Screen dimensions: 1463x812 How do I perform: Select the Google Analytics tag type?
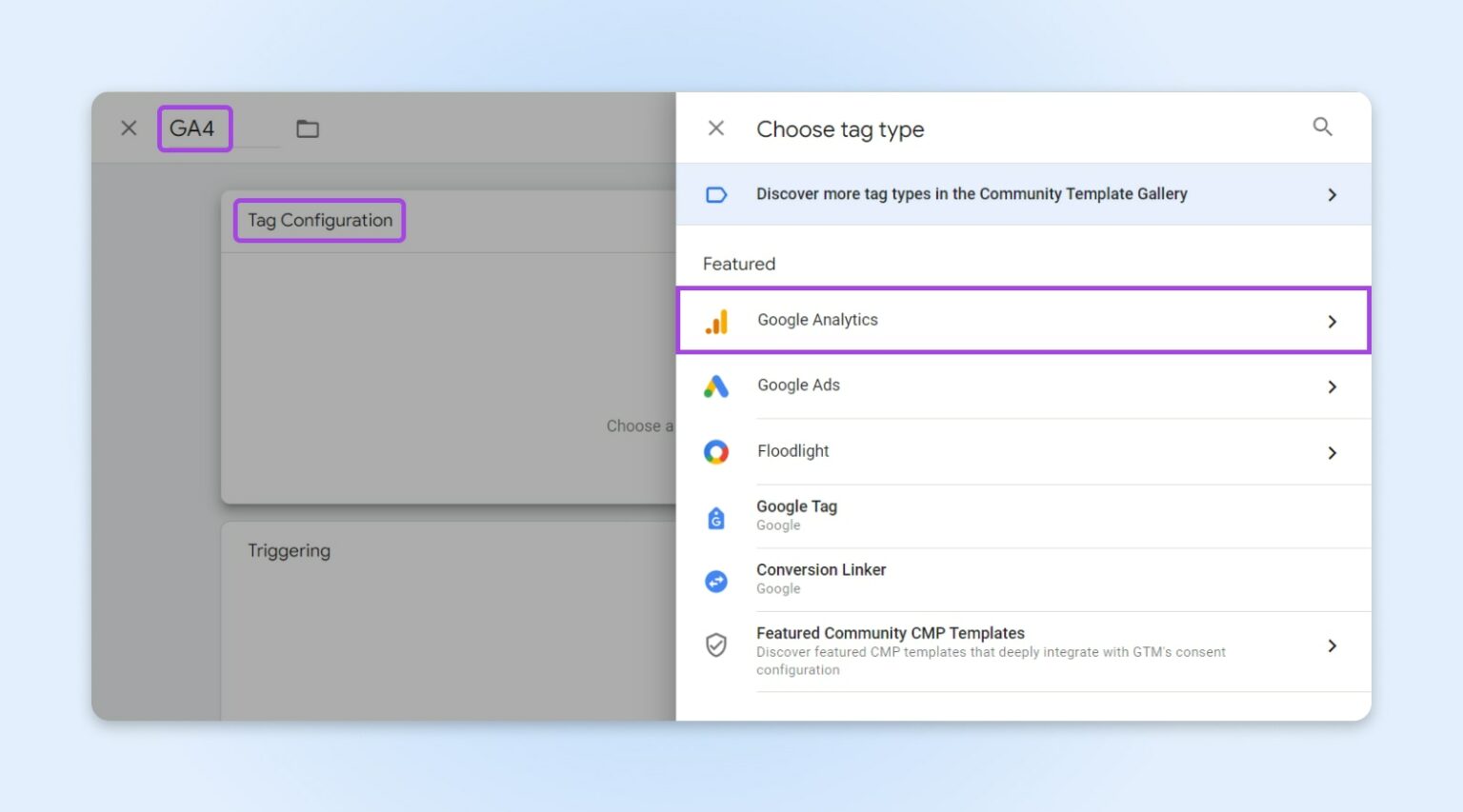click(817, 320)
